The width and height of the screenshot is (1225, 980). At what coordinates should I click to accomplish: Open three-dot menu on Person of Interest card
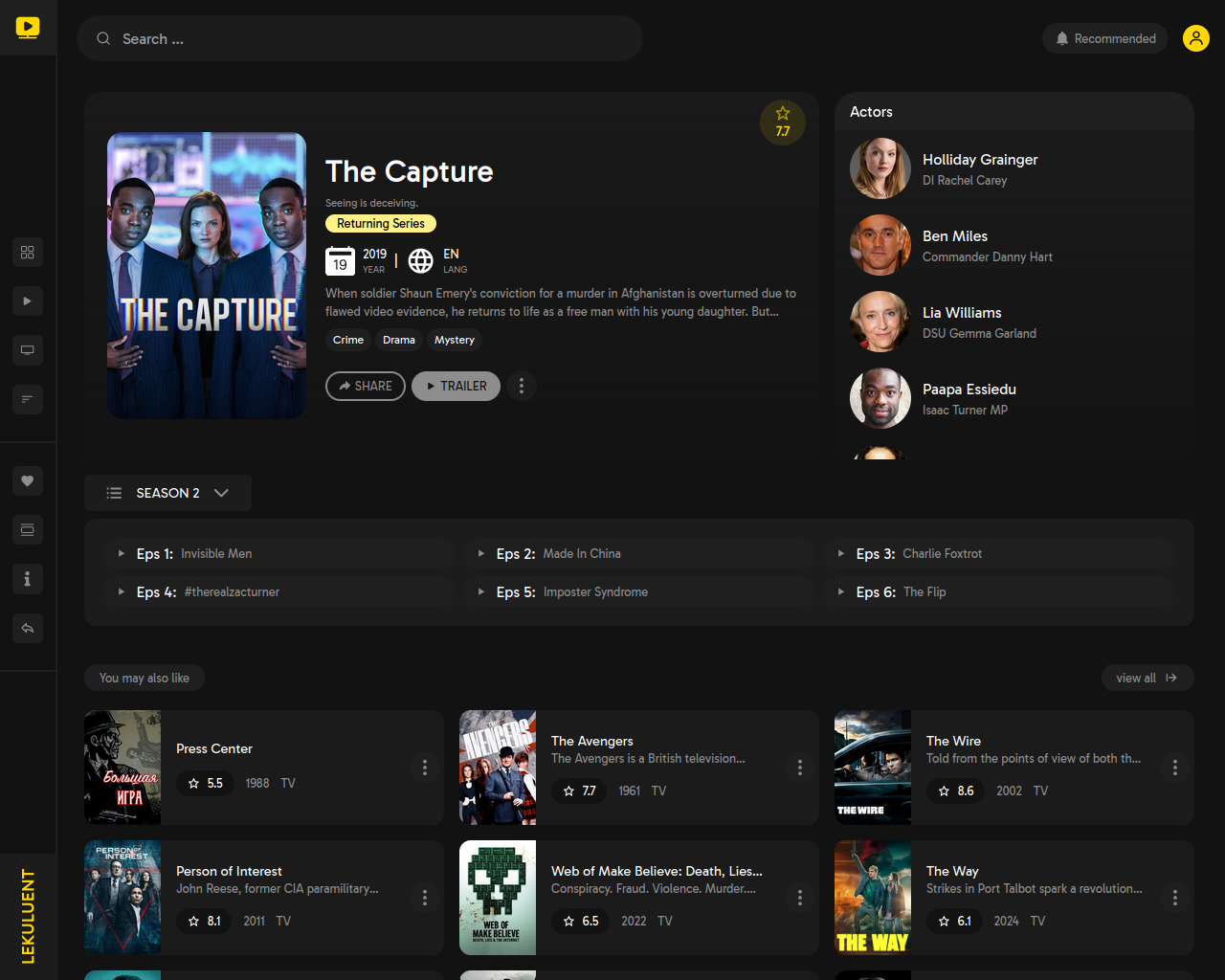[425, 898]
